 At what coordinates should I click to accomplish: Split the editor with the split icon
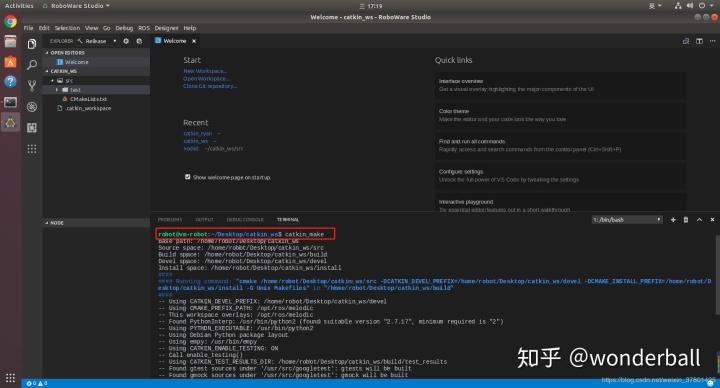[x=699, y=41]
